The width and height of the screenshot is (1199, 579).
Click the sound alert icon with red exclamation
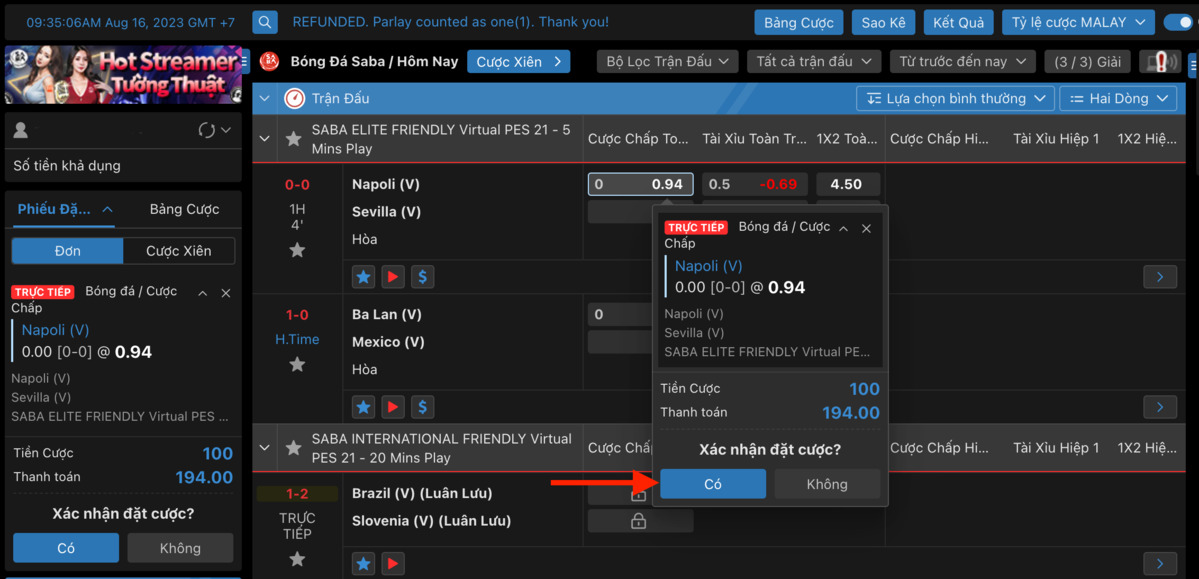tap(1160, 62)
